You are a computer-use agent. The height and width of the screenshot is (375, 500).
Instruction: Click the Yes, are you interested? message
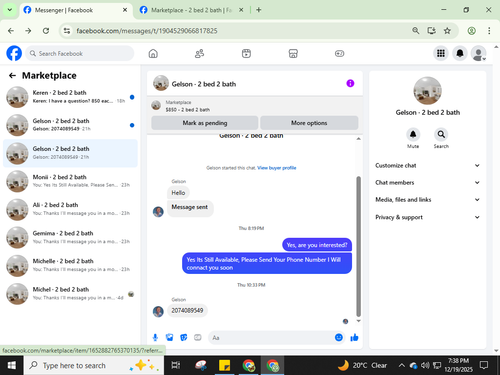point(317,245)
